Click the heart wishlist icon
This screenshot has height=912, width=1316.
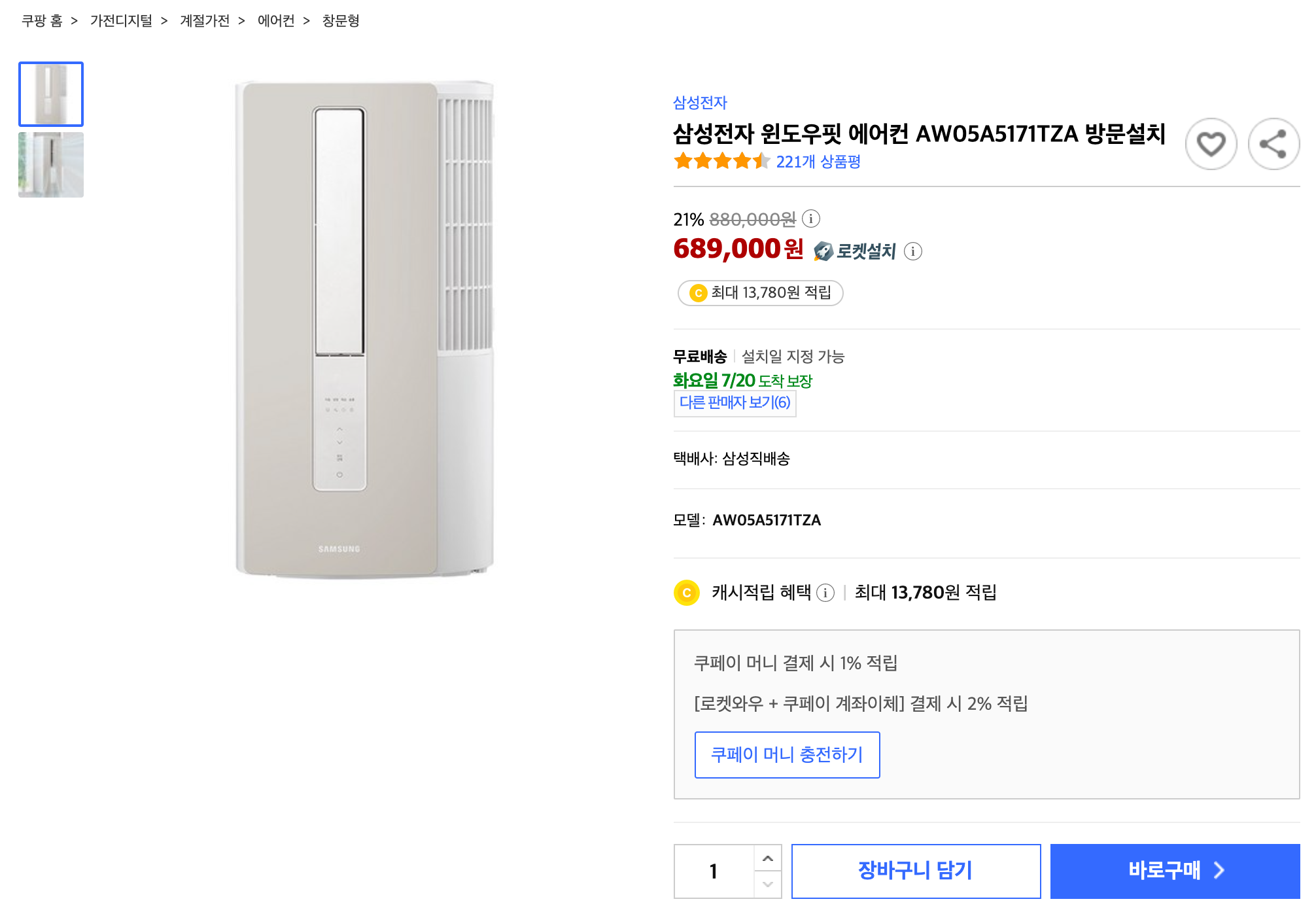[x=1211, y=144]
